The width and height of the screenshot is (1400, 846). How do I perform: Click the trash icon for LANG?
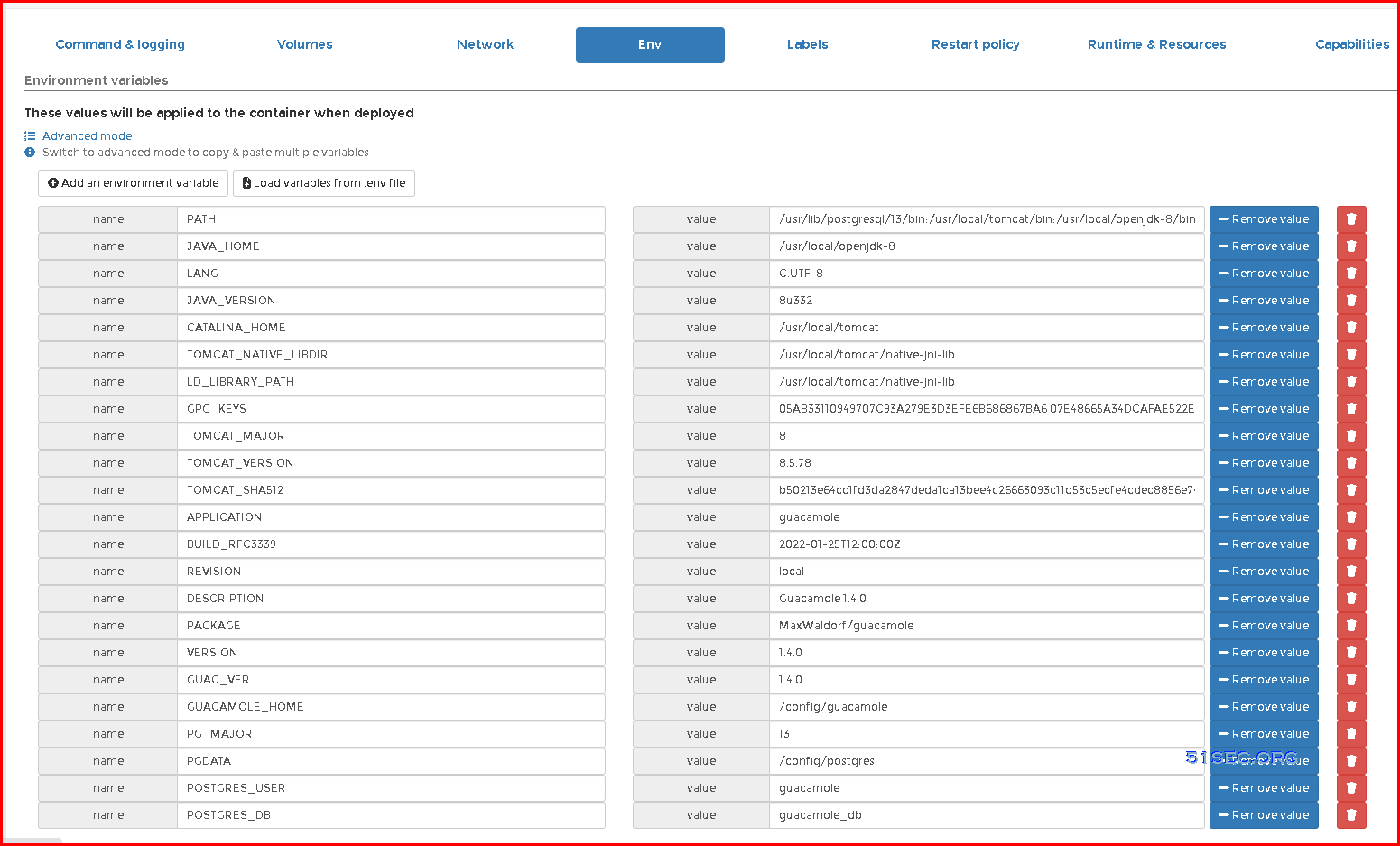click(x=1351, y=274)
